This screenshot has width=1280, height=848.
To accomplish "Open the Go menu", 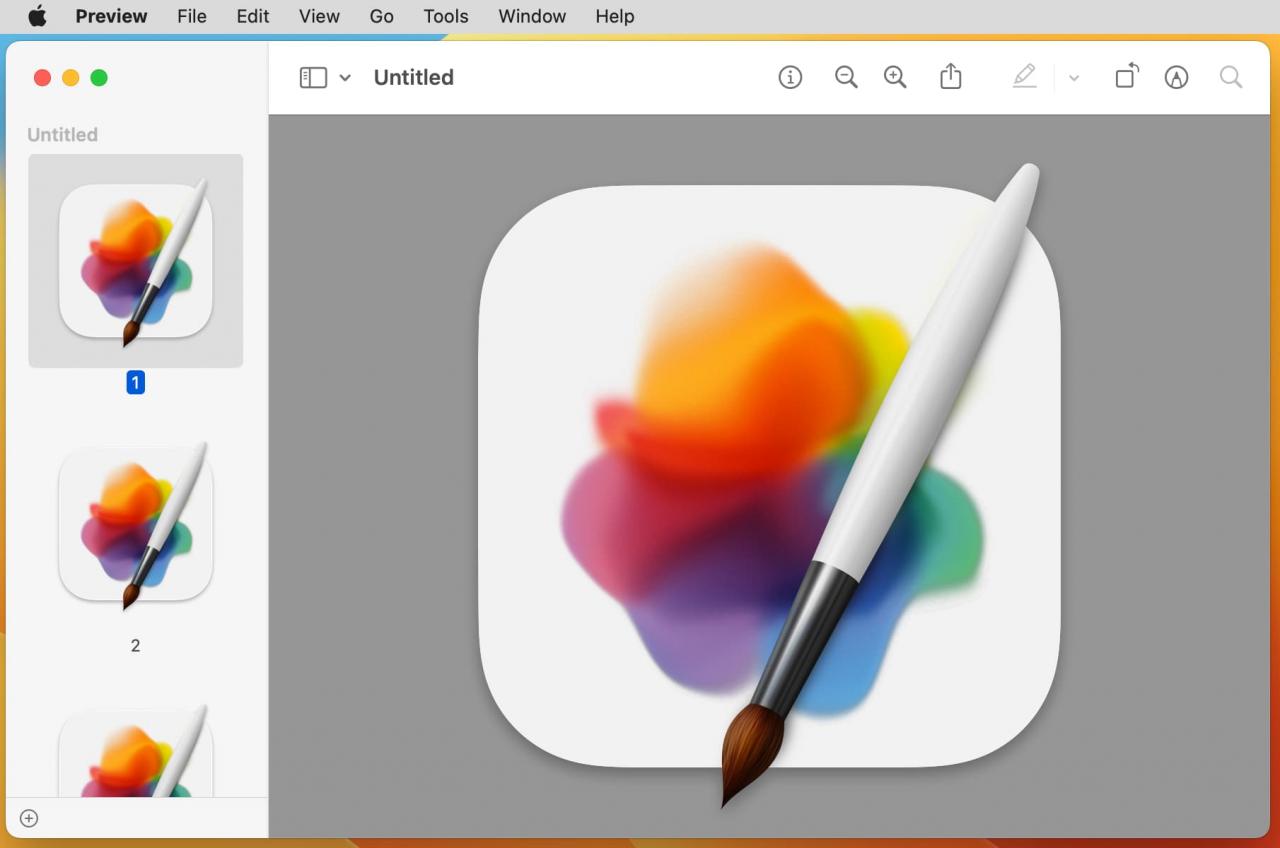I will [381, 16].
